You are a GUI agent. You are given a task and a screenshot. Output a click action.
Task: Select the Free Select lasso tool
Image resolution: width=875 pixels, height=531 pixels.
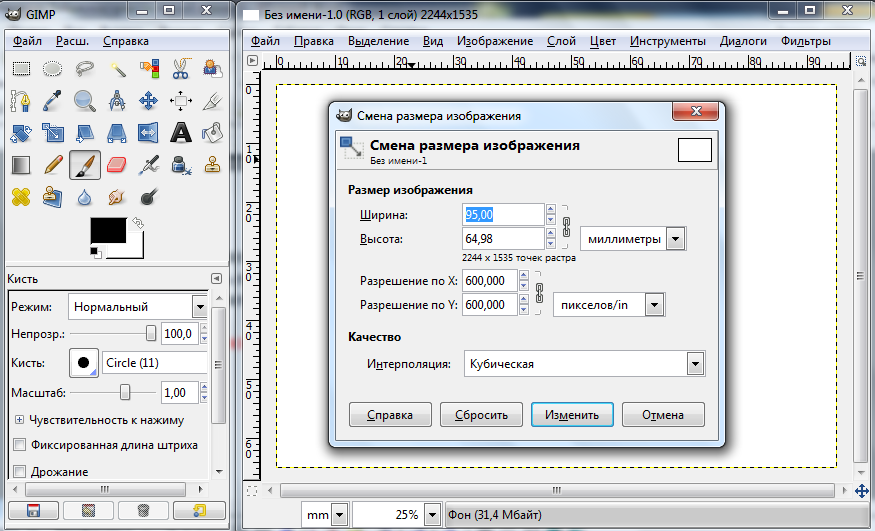pos(85,69)
